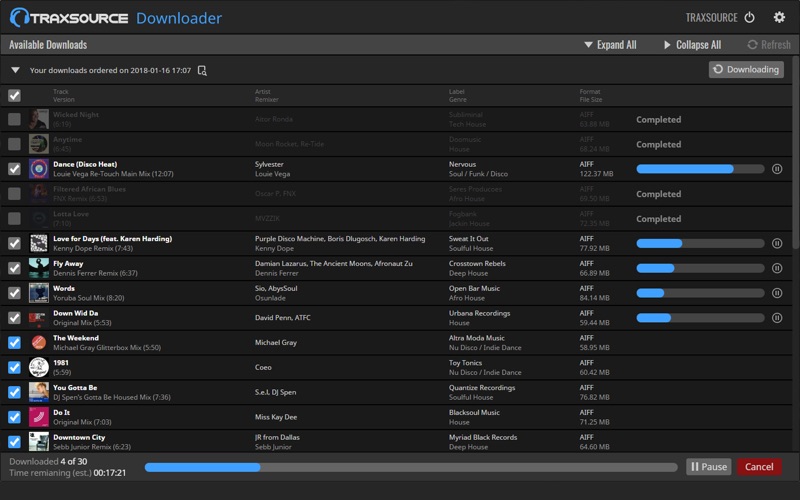Pause the Down Wid Da download
Viewport: 800px width, 500px height.
[777, 318]
